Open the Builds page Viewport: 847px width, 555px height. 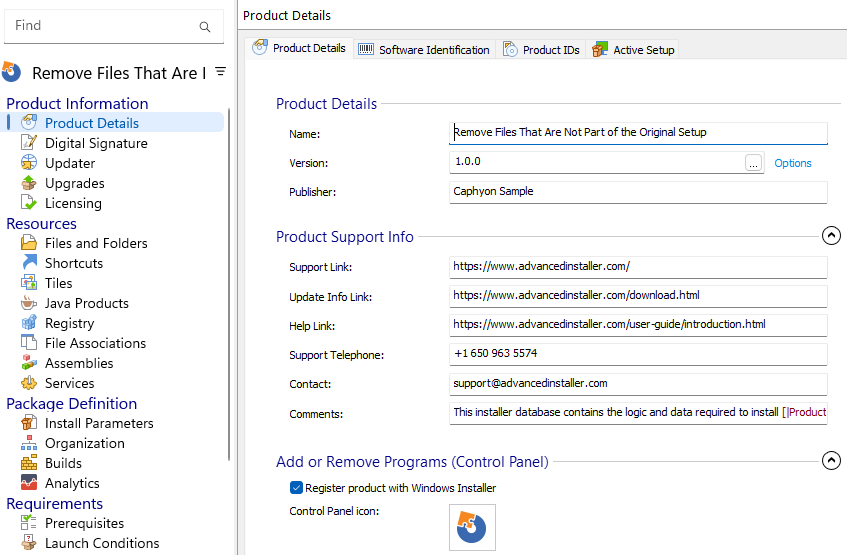point(63,463)
